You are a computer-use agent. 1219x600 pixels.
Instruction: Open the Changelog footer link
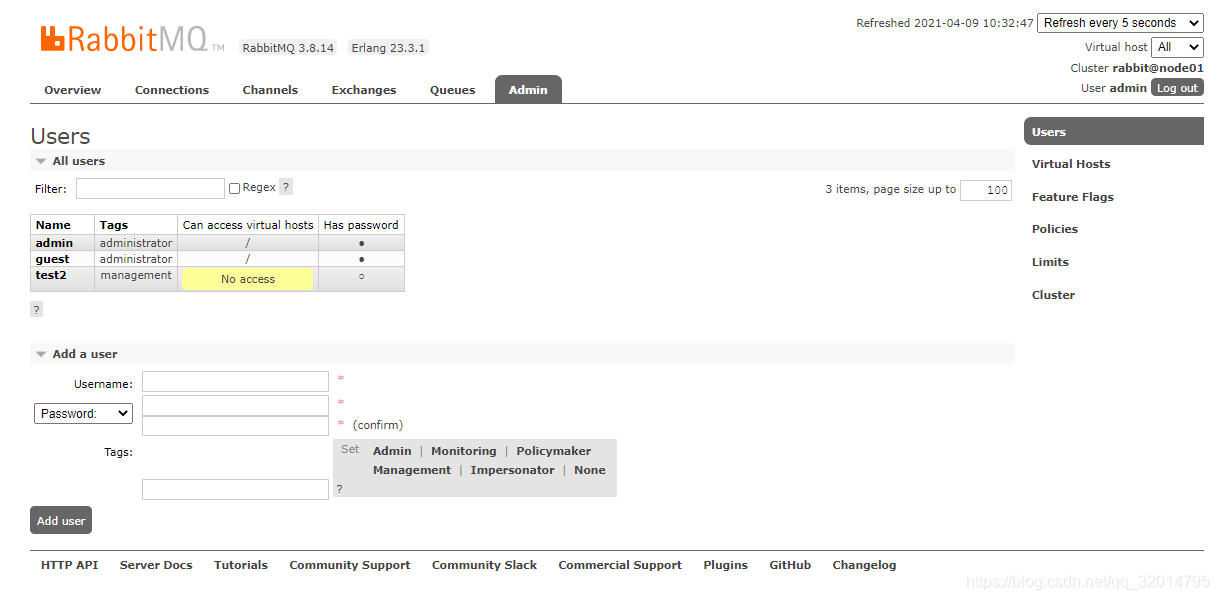(x=864, y=565)
